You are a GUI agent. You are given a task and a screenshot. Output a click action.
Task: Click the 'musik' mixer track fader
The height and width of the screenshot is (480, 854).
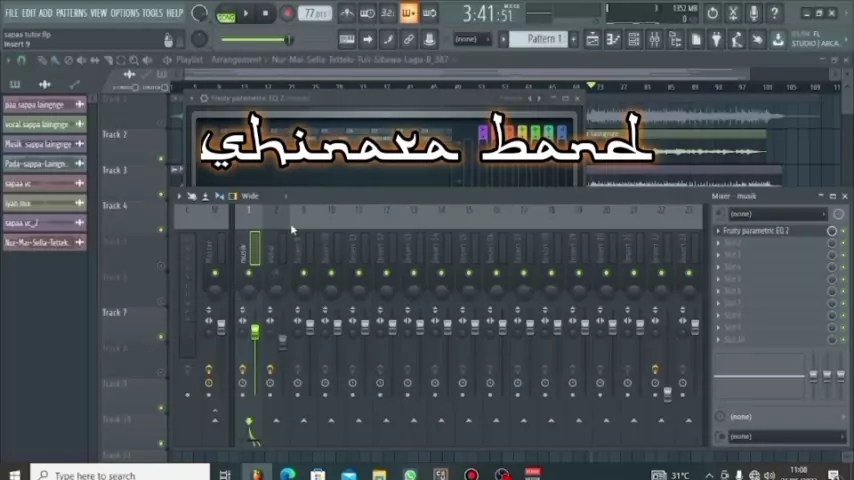click(x=255, y=332)
